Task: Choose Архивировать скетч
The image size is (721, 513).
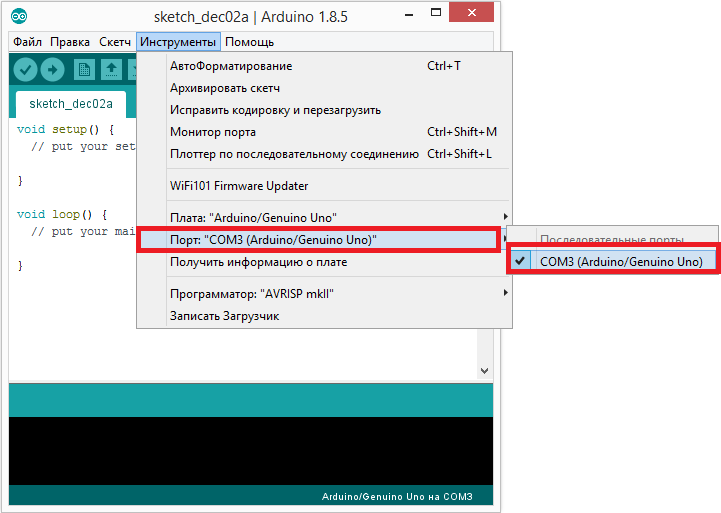Action: tap(325, 88)
